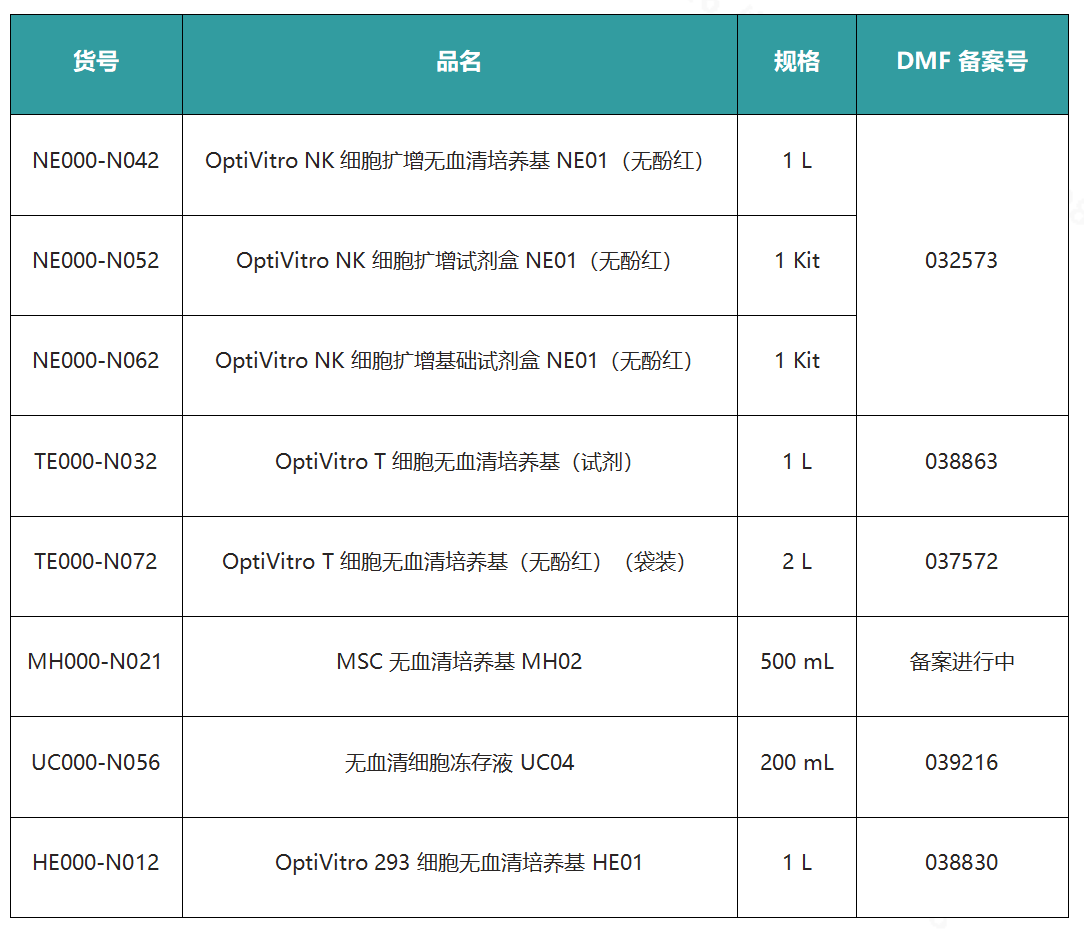The height and width of the screenshot is (934, 1084).
Task: Click the 1 Kit spec for NE000-N052
Action: (x=797, y=261)
